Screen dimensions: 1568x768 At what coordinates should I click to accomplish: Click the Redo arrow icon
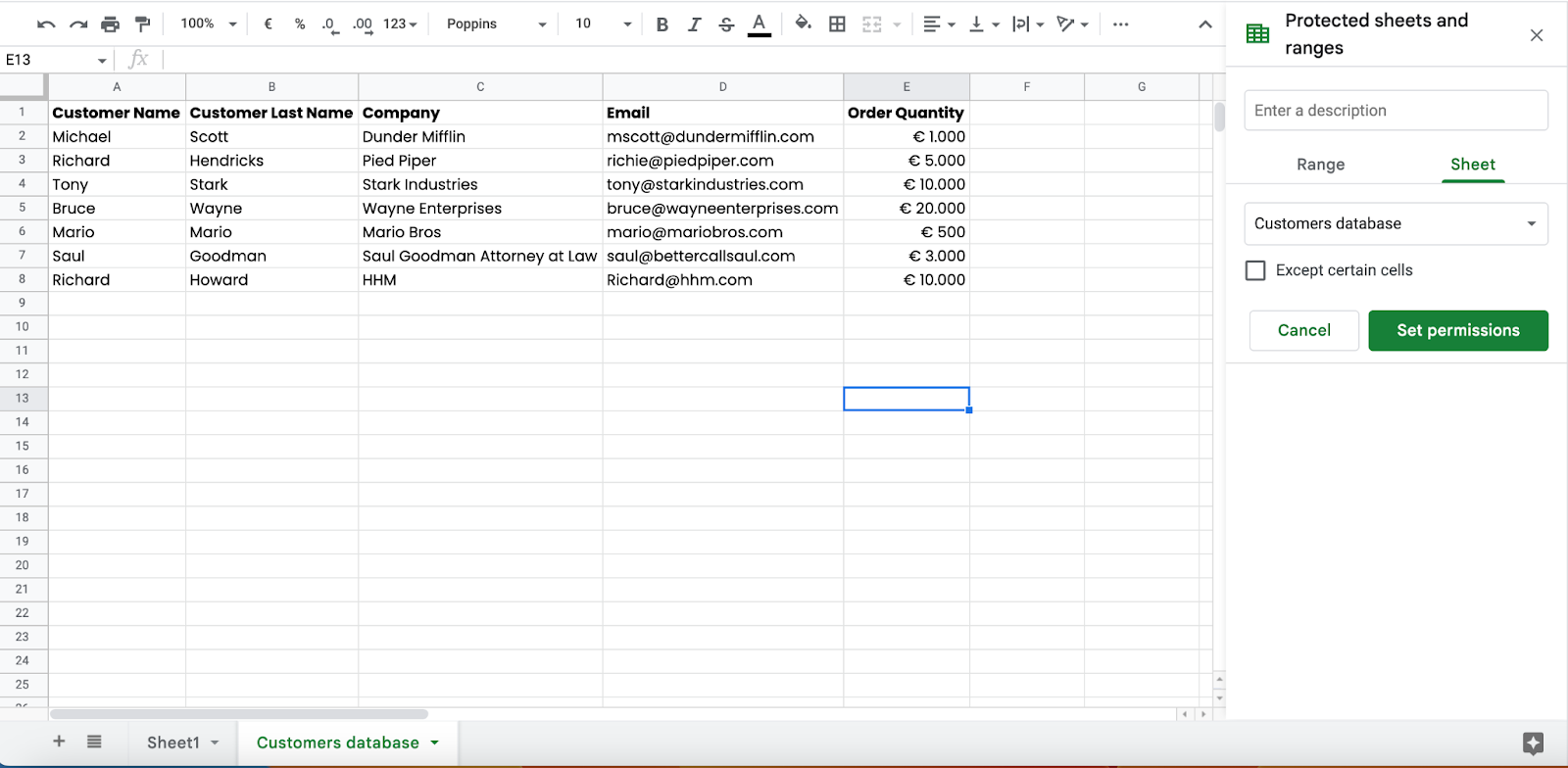[x=78, y=24]
